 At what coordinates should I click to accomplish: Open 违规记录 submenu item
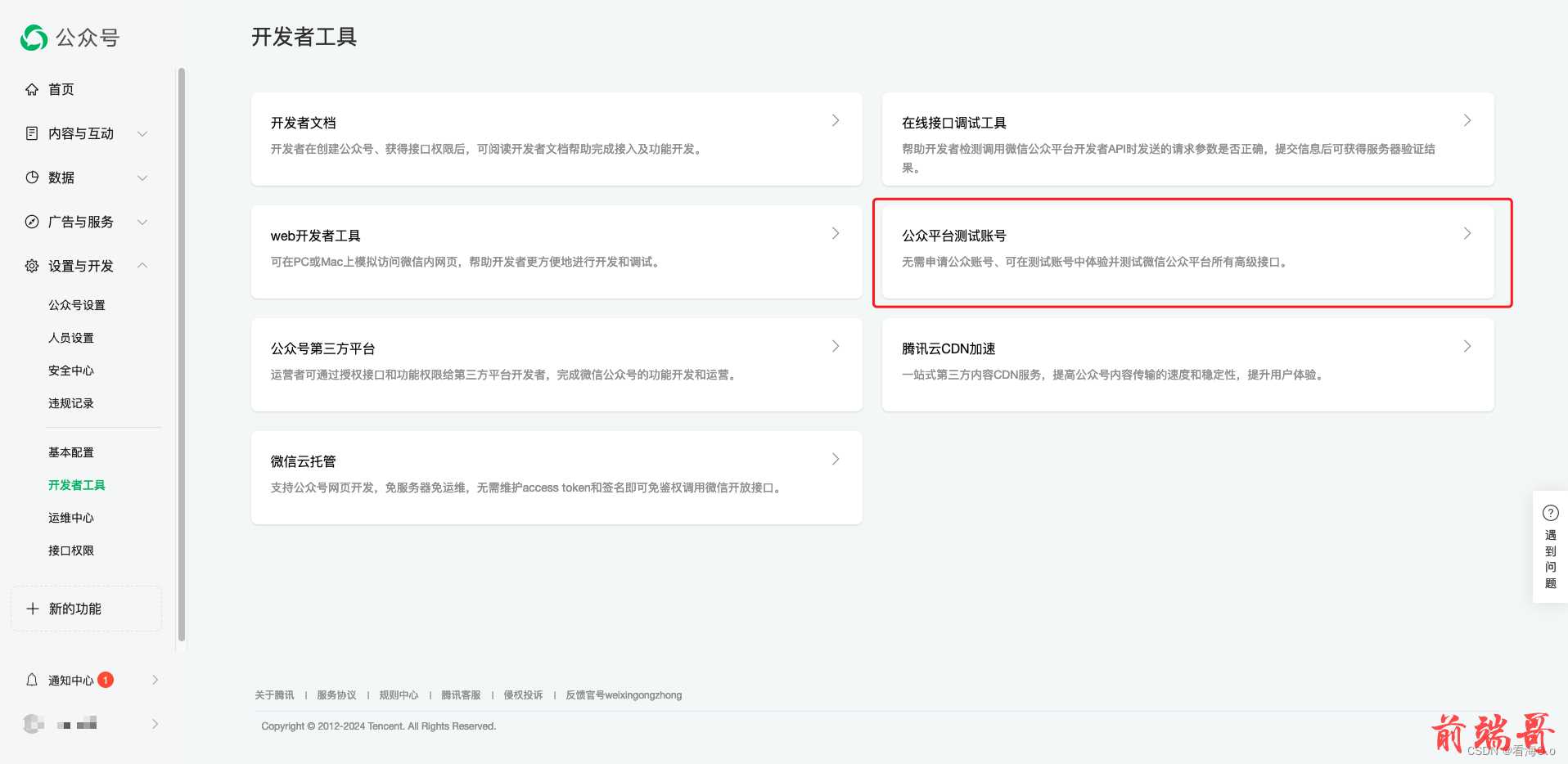[x=71, y=403]
